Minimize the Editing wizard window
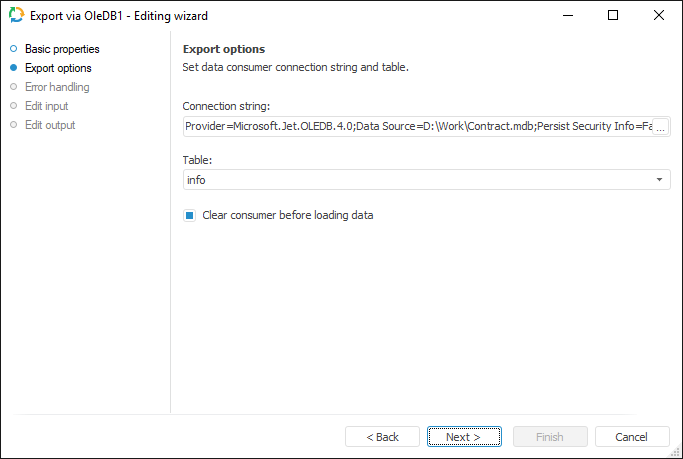Viewport: 683px width, 459px height. [567, 16]
